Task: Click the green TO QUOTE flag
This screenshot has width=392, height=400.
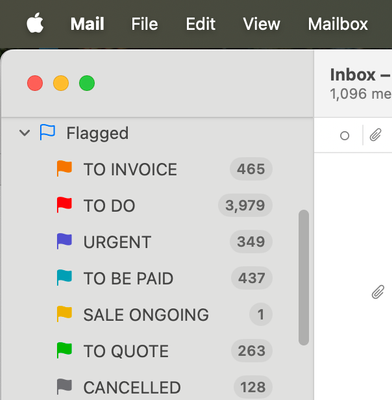Action: 64,350
